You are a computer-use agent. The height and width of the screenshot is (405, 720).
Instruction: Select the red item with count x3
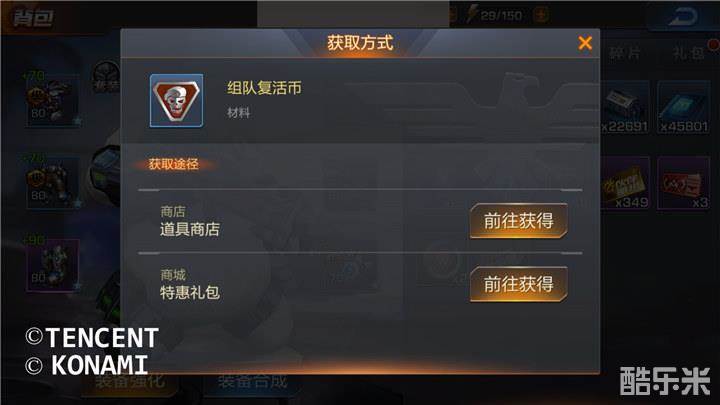tap(683, 183)
